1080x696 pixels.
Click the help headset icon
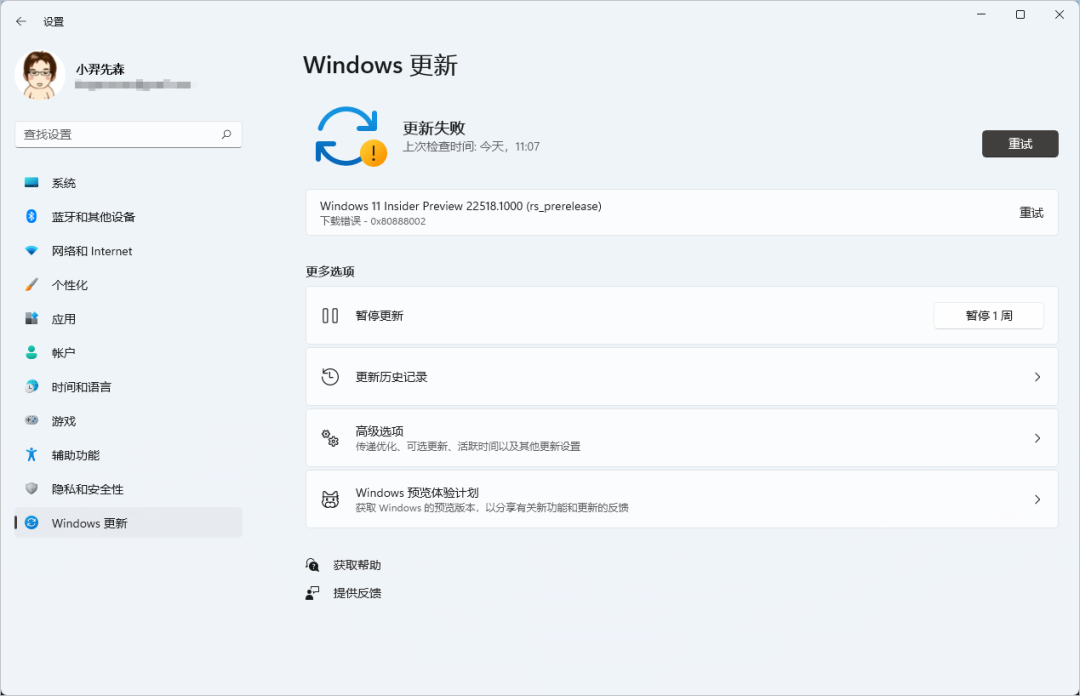(313, 565)
